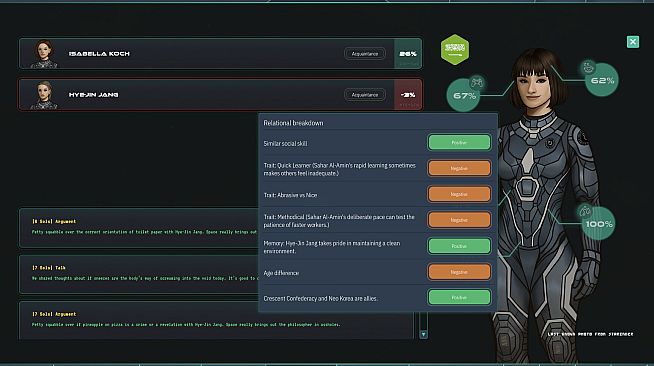The width and height of the screenshot is (654, 366).
Task: Click the 'Trait: Abrasive vs Nice' text
Action: (290, 195)
